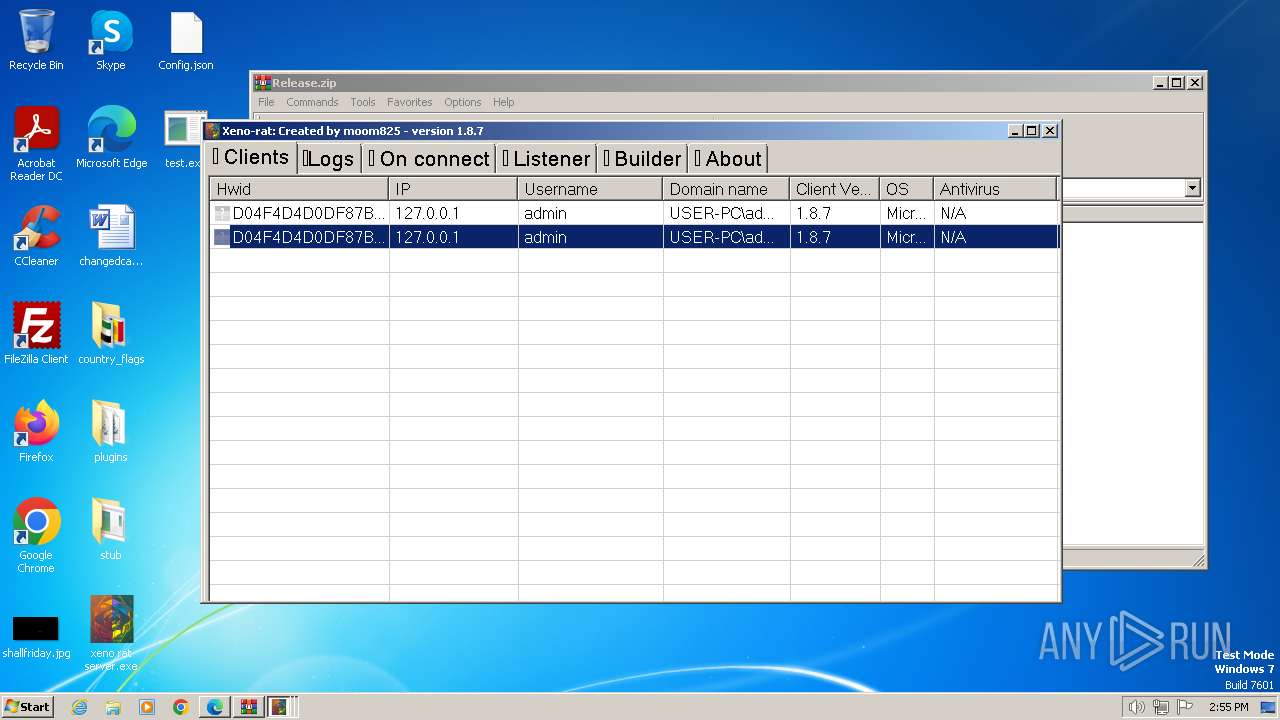Open the CCleaner desktop shortcut
This screenshot has width=1280, height=720.
coord(36,236)
